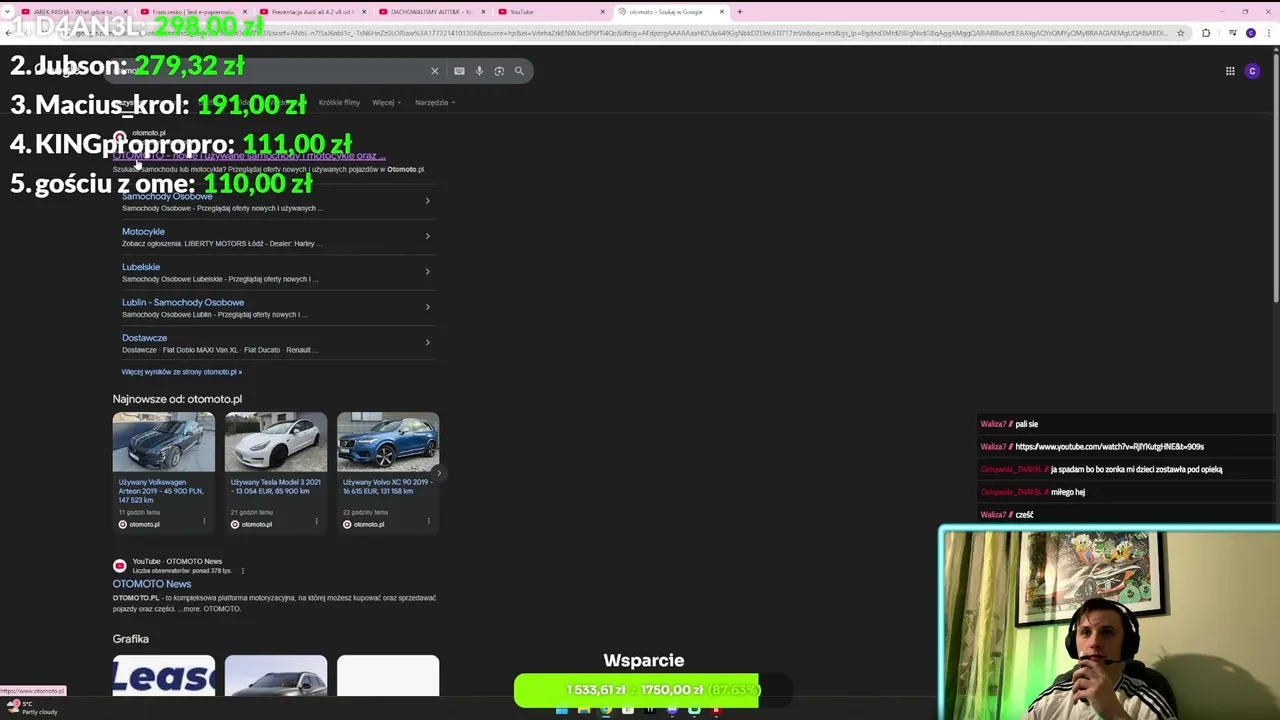Click 'Więcej wyników ze strony otomoto.pl'
The height and width of the screenshot is (720, 1280).
click(181, 372)
